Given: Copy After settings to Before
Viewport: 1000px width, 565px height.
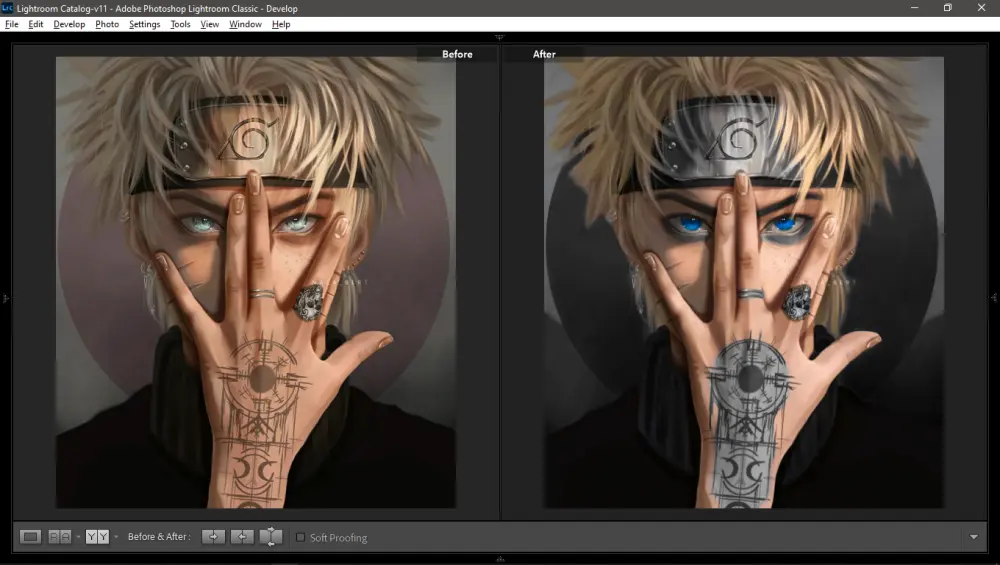Looking at the screenshot, I should (x=242, y=537).
